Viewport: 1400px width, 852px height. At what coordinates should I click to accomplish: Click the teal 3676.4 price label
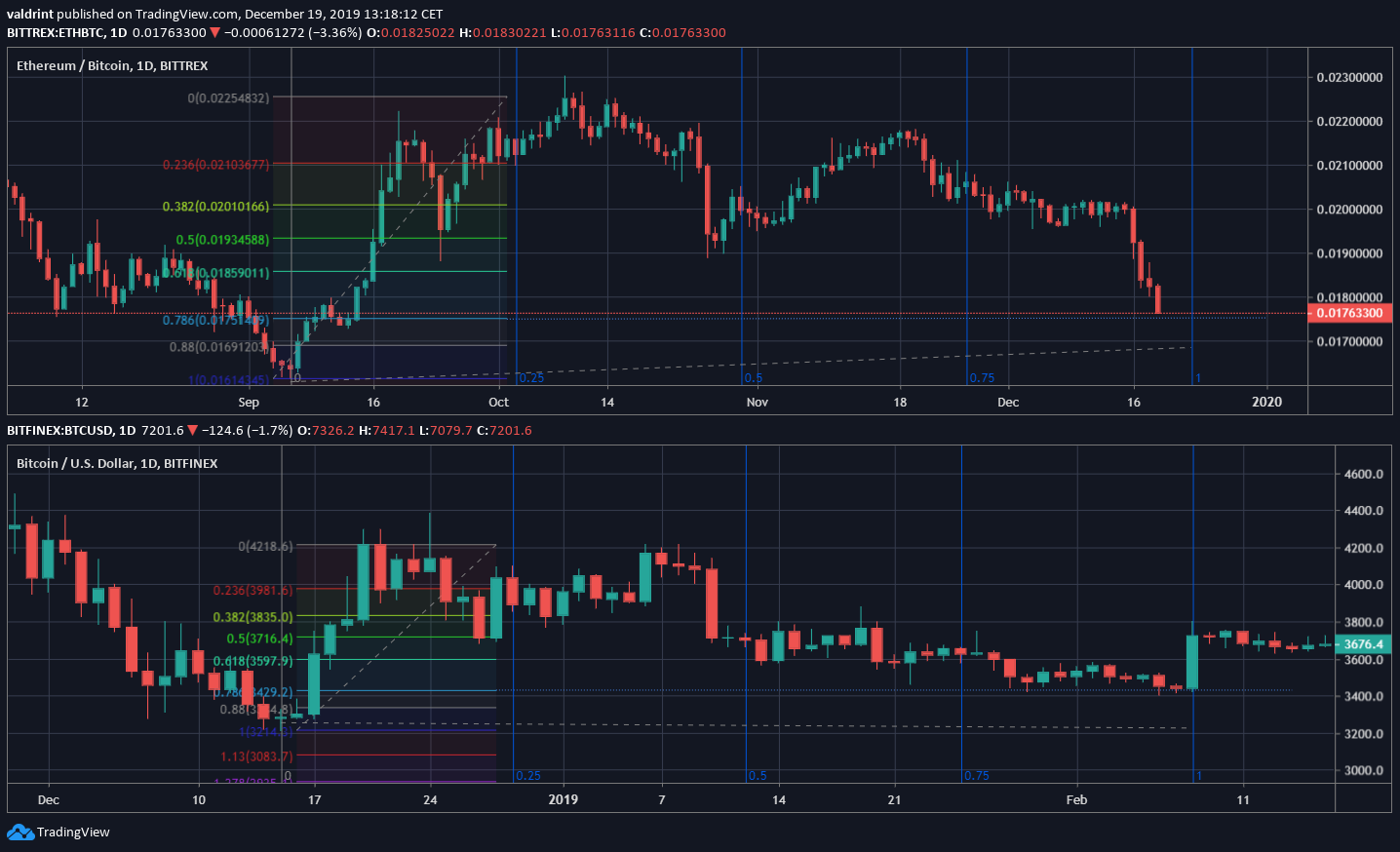(1363, 644)
